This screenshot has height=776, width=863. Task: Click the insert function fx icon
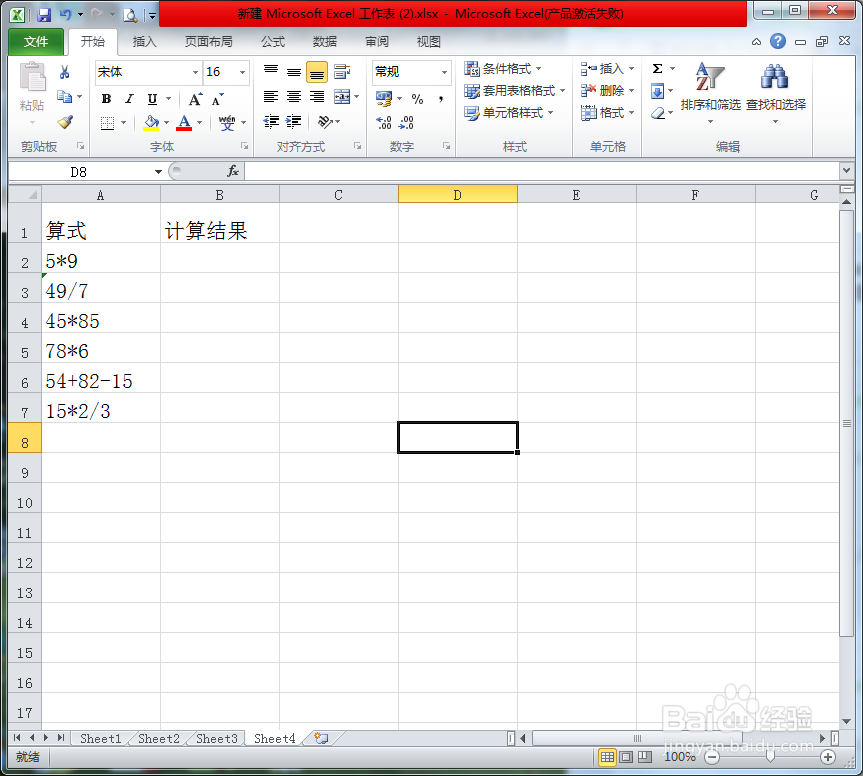pyautogui.click(x=233, y=172)
